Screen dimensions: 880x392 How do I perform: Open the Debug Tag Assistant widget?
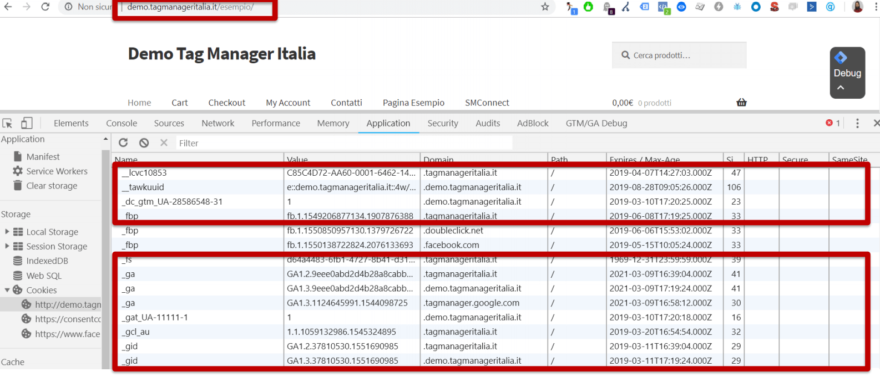pyautogui.click(x=847, y=72)
